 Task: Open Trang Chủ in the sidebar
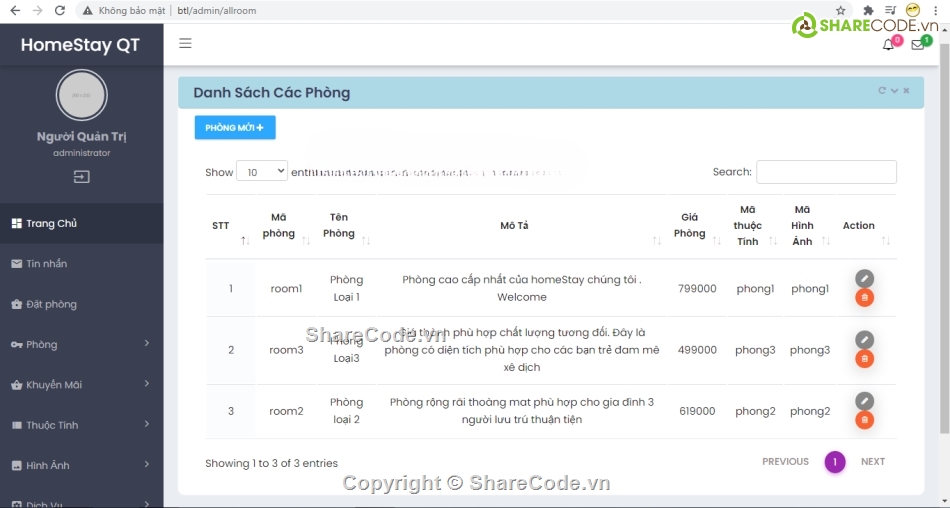(x=81, y=223)
